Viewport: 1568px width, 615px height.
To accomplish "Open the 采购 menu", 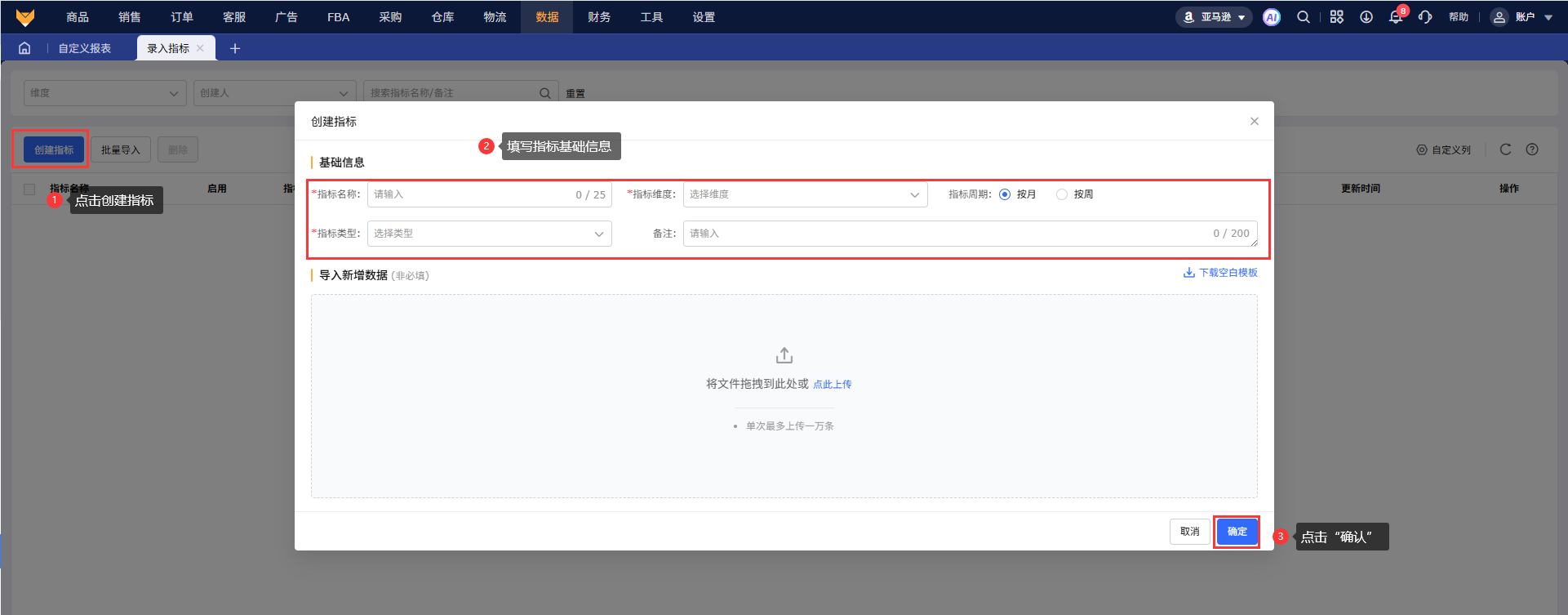I will [390, 17].
